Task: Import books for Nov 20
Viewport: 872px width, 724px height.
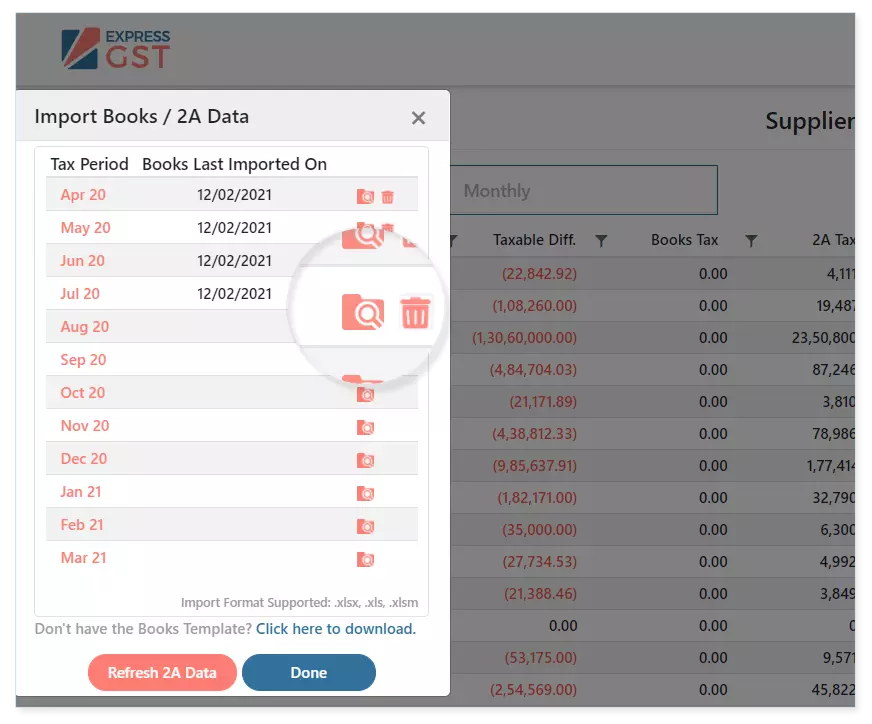Action: (365, 425)
